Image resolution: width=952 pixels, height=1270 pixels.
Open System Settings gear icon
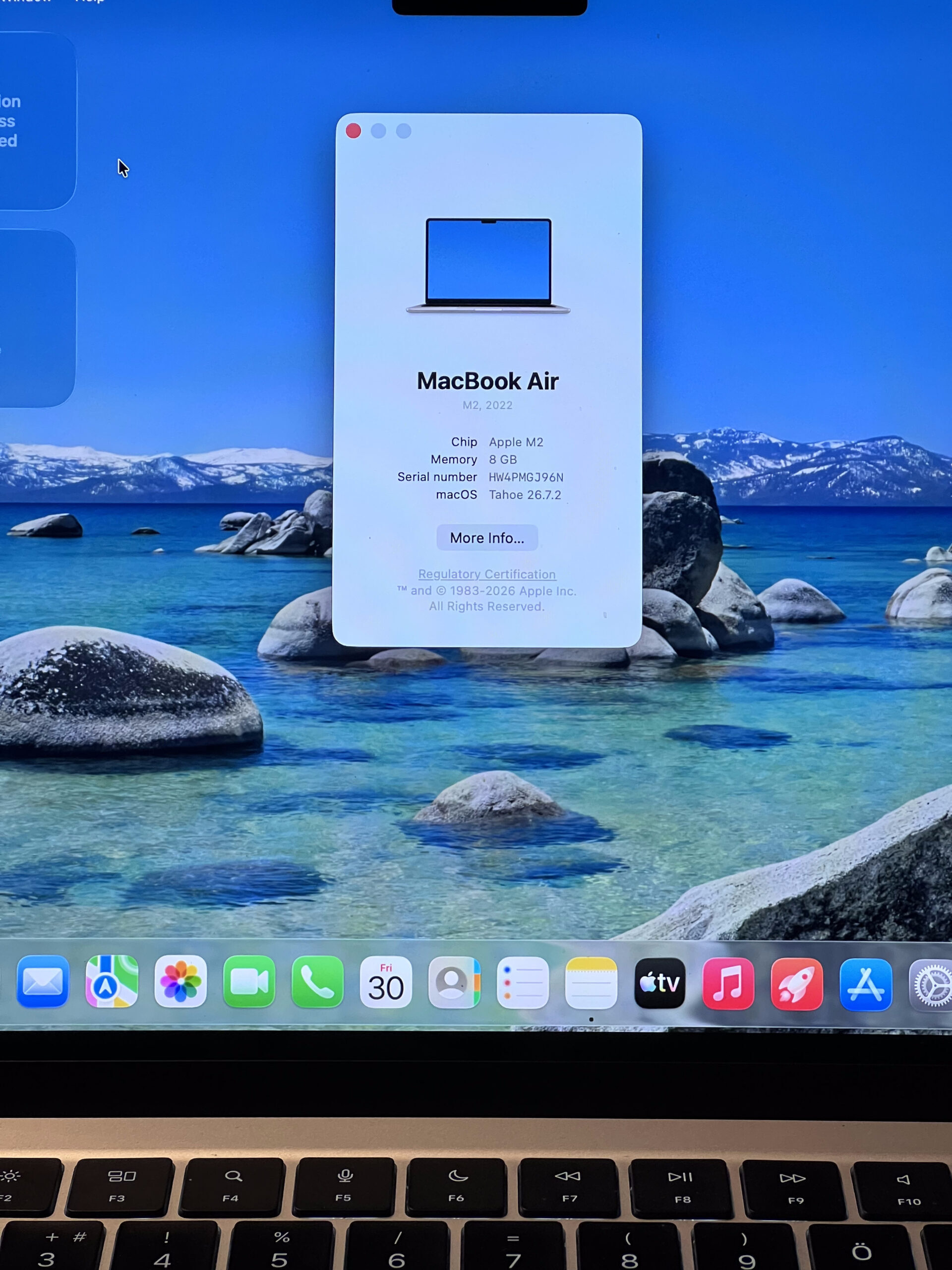pos(931,985)
